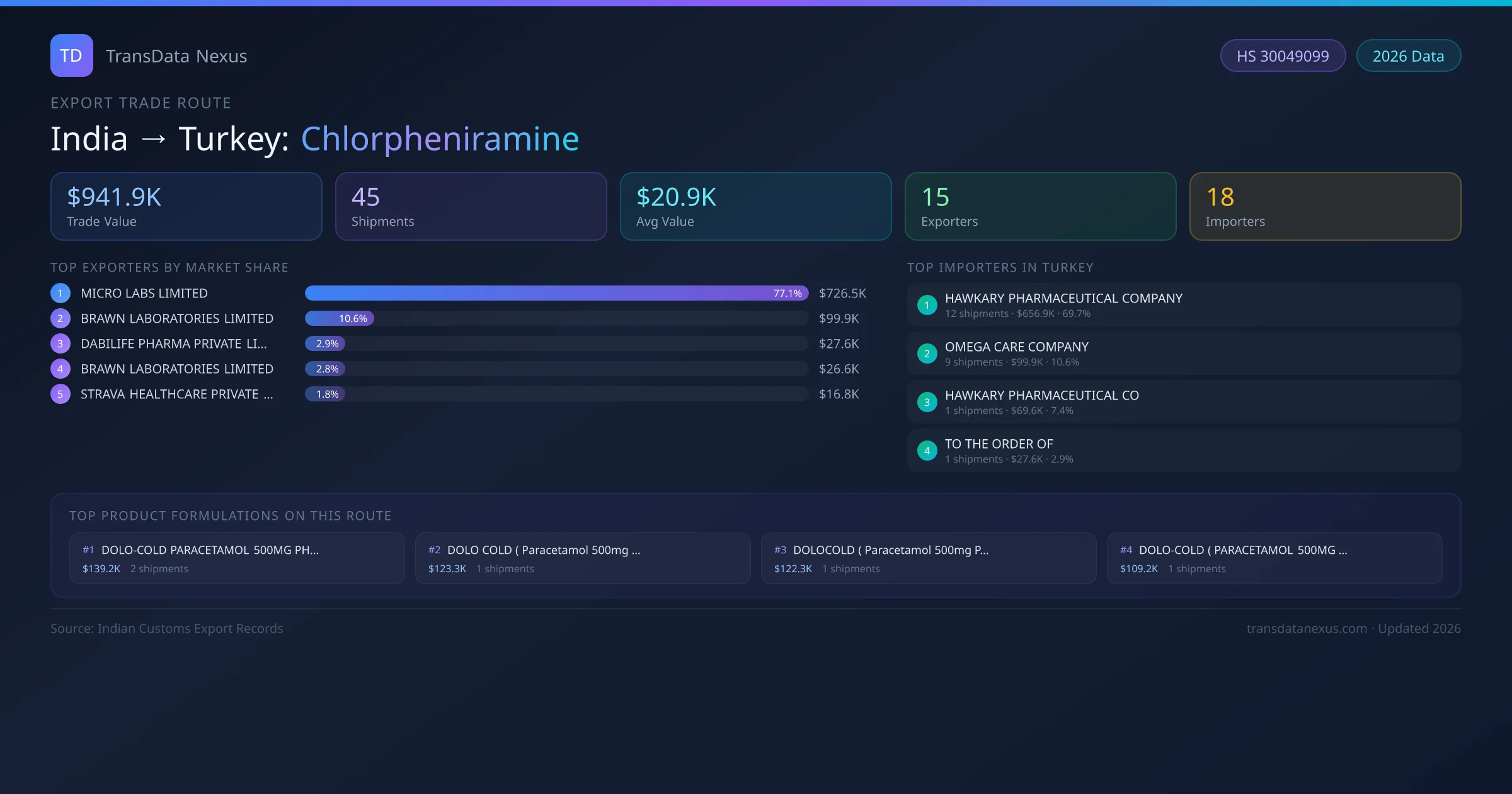Click the numbered icon beside TO THE ORDER OF
1512x794 pixels.
(x=927, y=450)
